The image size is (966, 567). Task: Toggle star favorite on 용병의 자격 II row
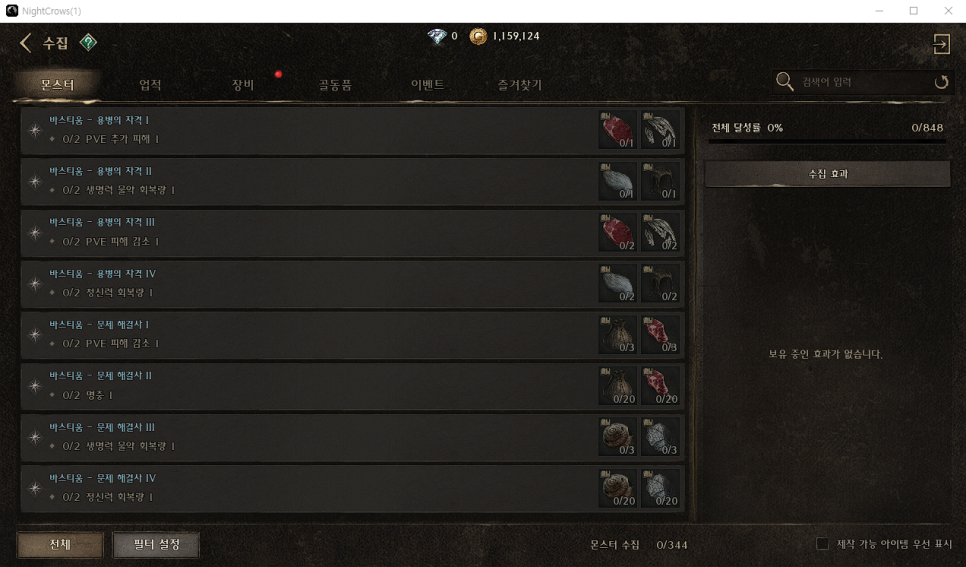point(35,182)
